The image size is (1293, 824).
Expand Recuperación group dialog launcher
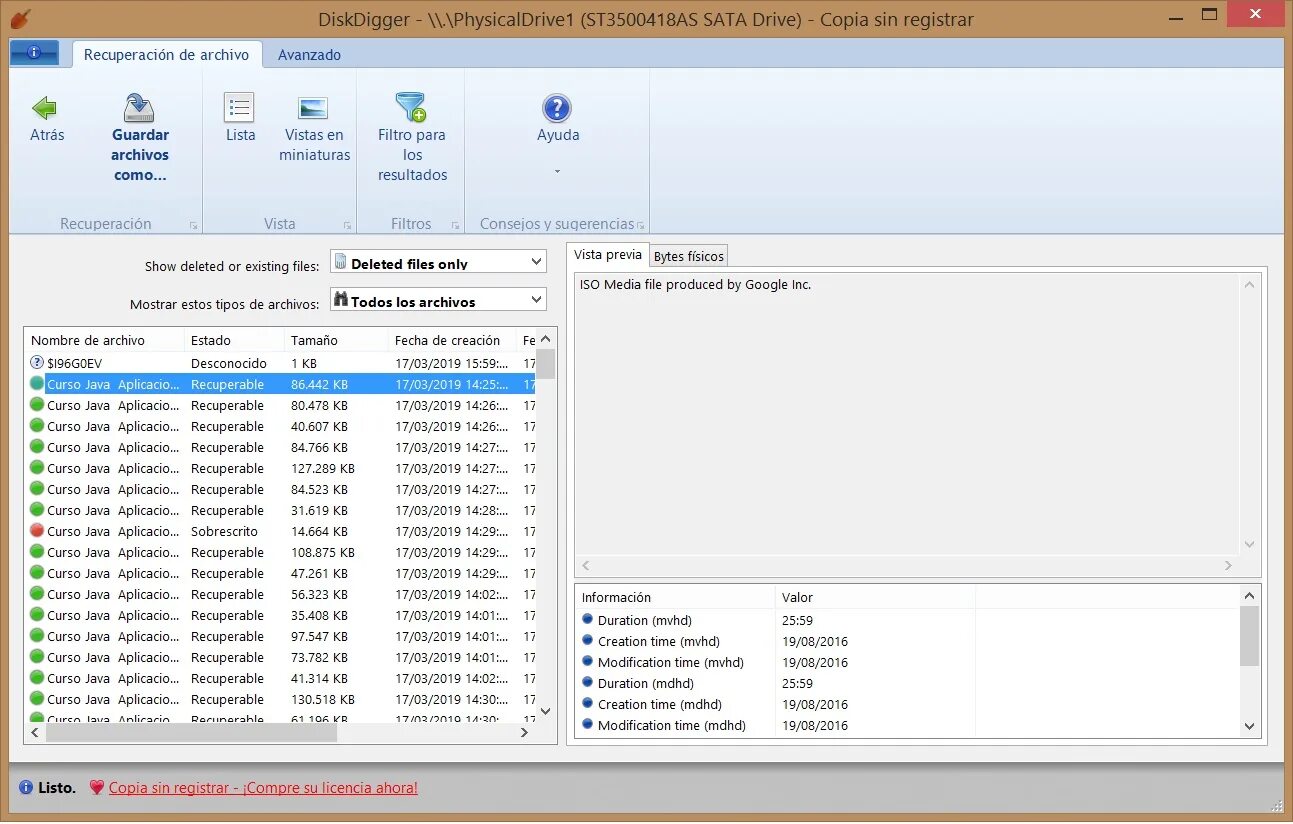(x=193, y=226)
